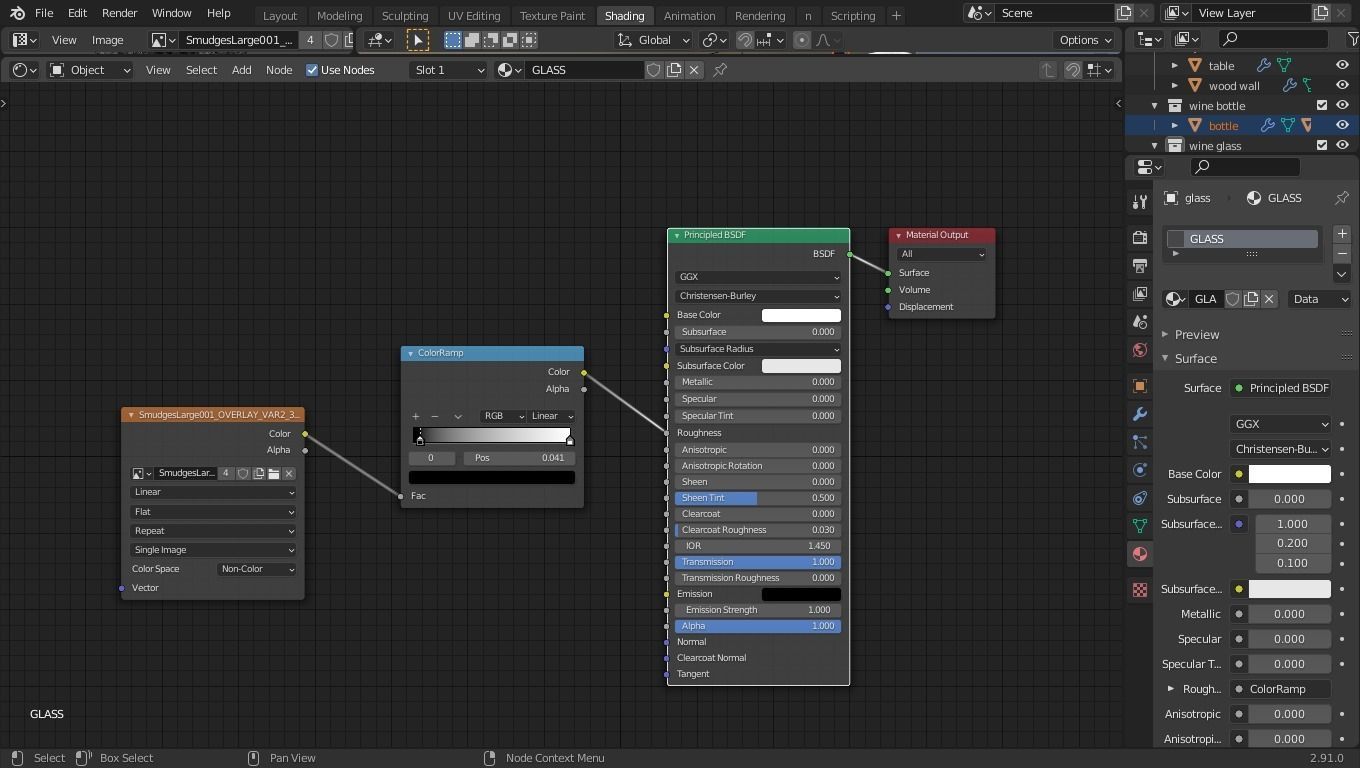This screenshot has height=768, width=1360.
Task: Toggle visibility of the wood wall object
Action: pyautogui.click(x=1342, y=85)
